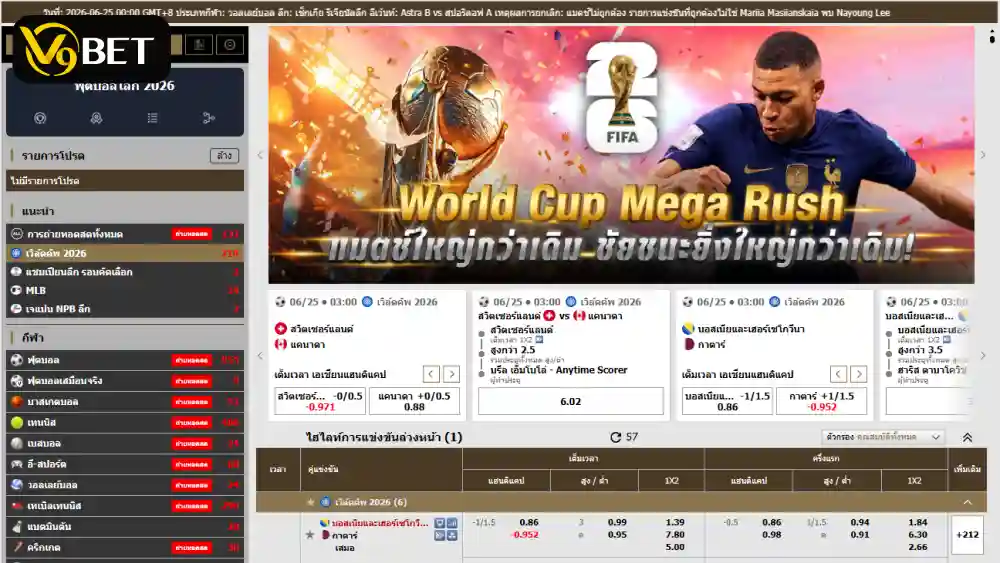The height and width of the screenshot is (563, 1000).
Task: Click the ล้าง clear favorites button
Action: coord(224,156)
